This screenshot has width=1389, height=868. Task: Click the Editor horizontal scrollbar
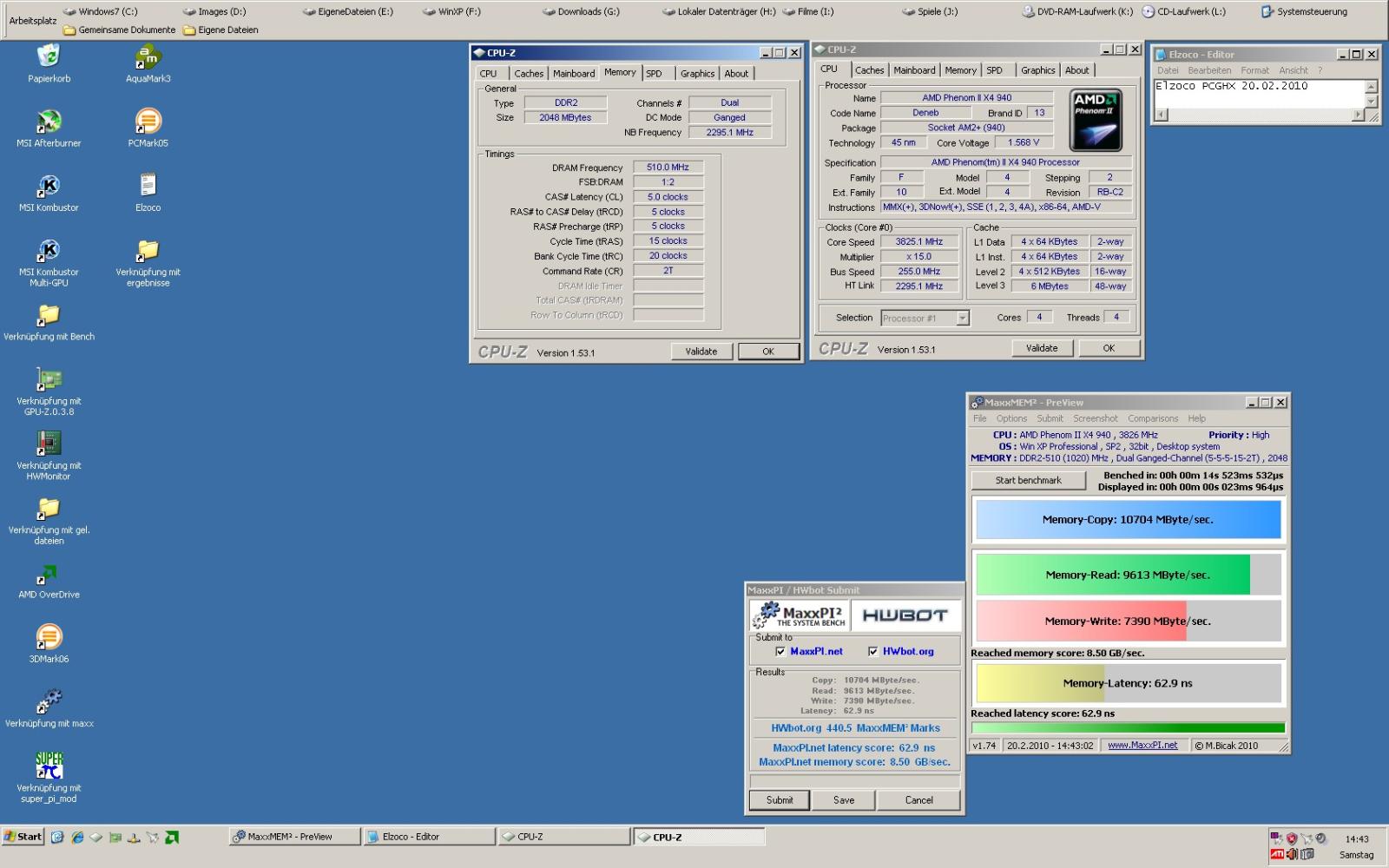tap(1260, 115)
